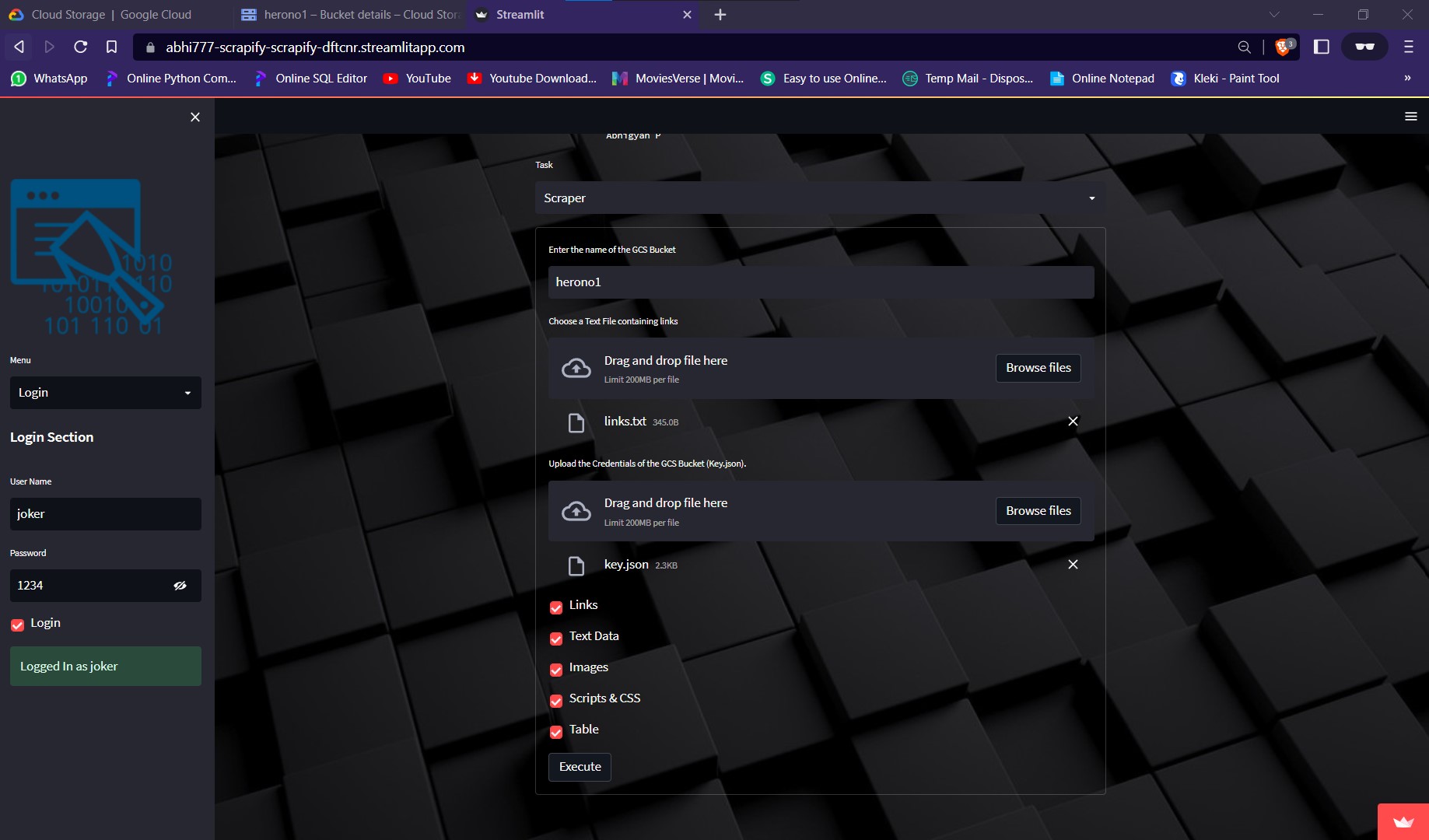
Task: Click the site lock icon in address bar
Action: (150, 47)
